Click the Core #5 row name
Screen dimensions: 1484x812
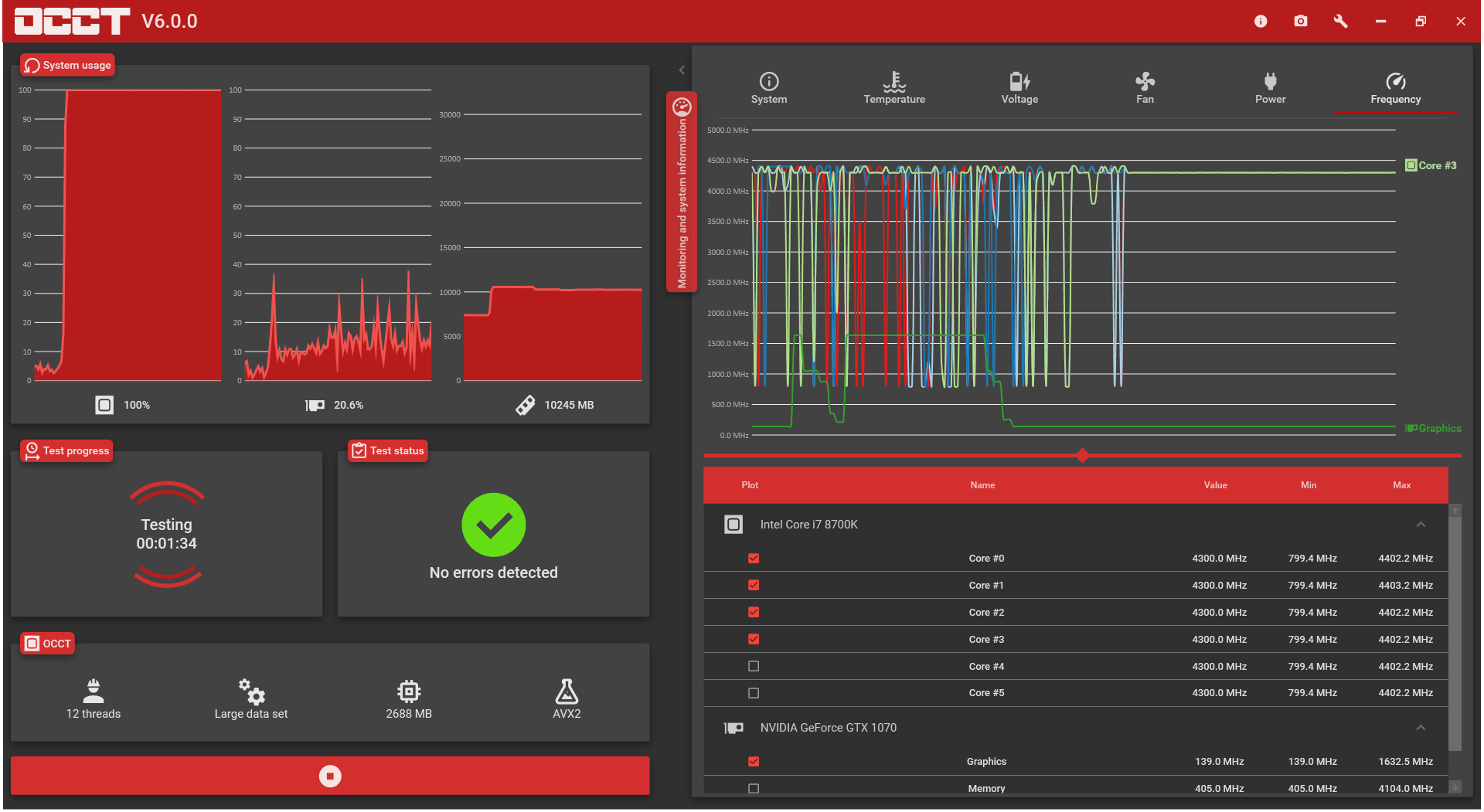pyautogui.click(x=986, y=693)
